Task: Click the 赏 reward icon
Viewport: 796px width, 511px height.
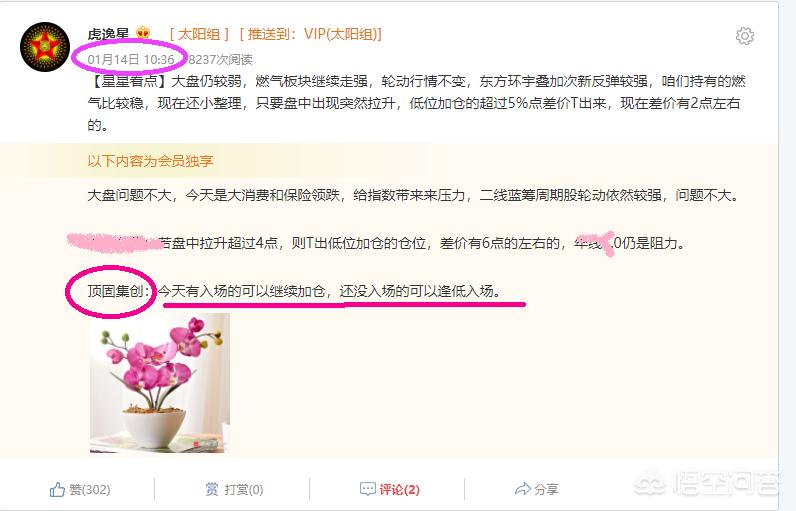Action: [x=212, y=489]
